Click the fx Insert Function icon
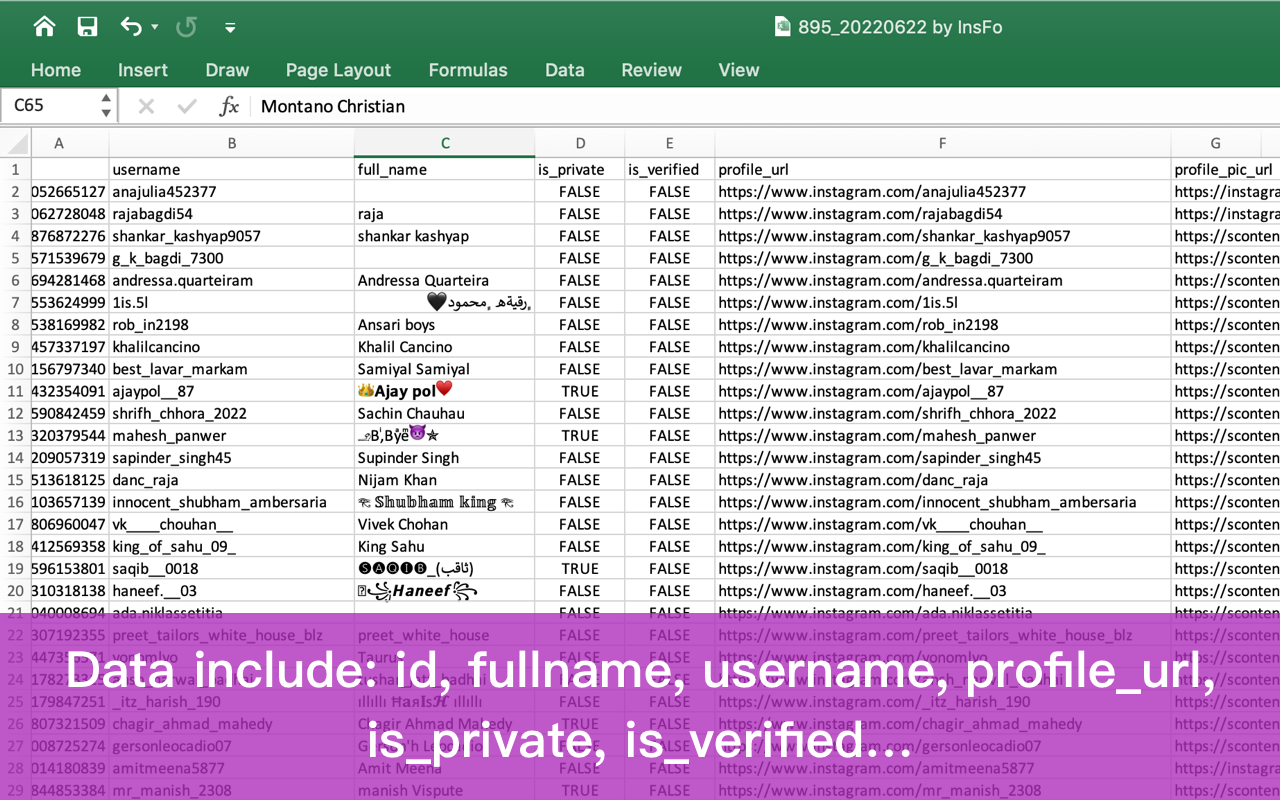 (229, 106)
